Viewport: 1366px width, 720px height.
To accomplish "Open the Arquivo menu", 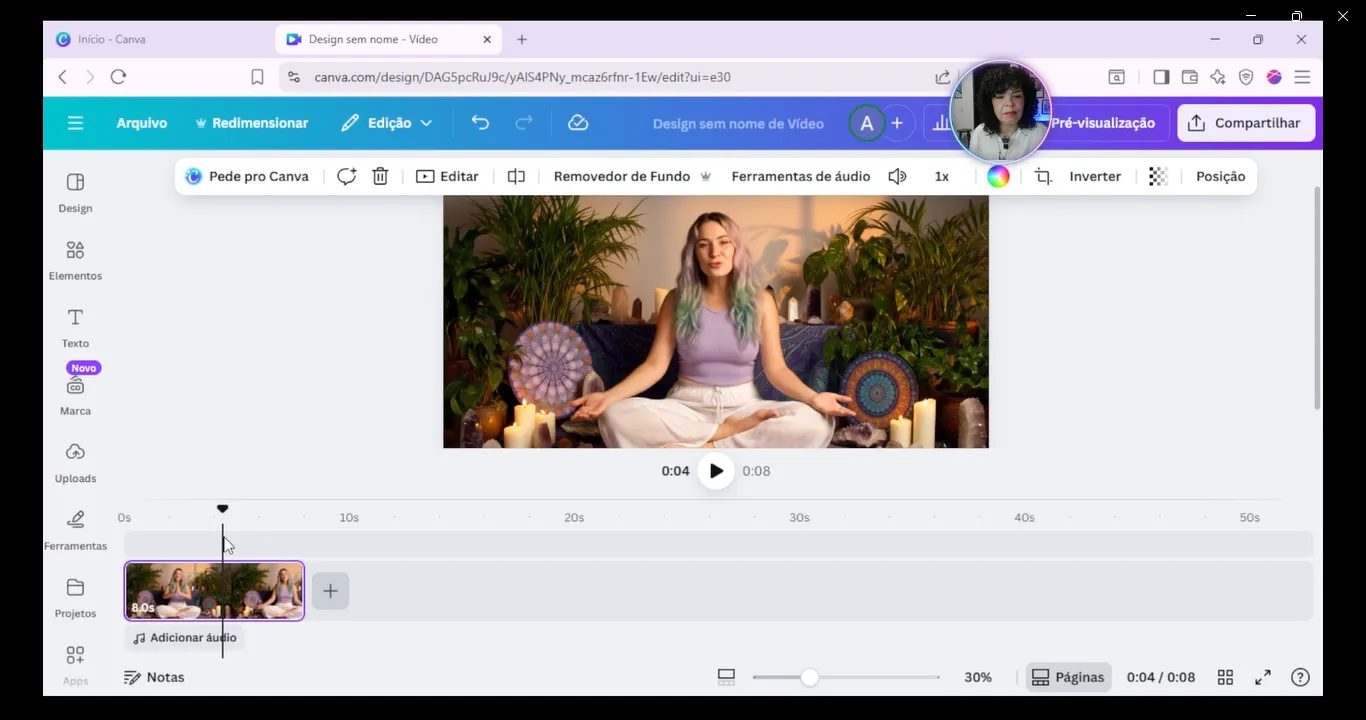I will 141,123.
